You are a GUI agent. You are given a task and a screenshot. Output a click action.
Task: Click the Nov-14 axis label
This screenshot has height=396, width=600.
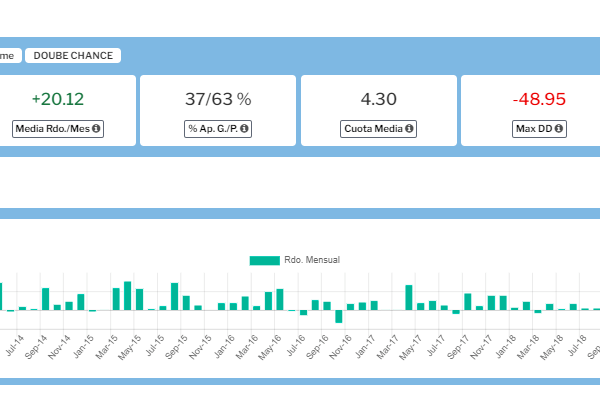click(59, 347)
